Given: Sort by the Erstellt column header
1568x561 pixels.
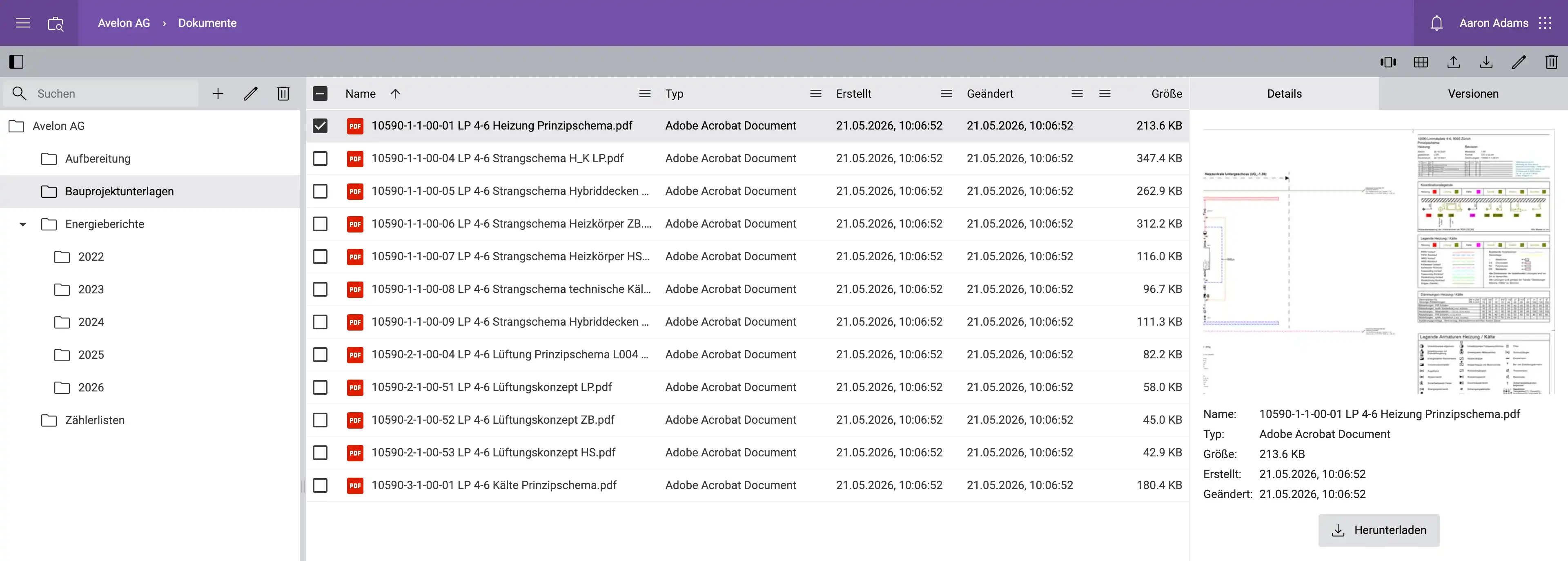Looking at the screenshot, I should [853, 94].
